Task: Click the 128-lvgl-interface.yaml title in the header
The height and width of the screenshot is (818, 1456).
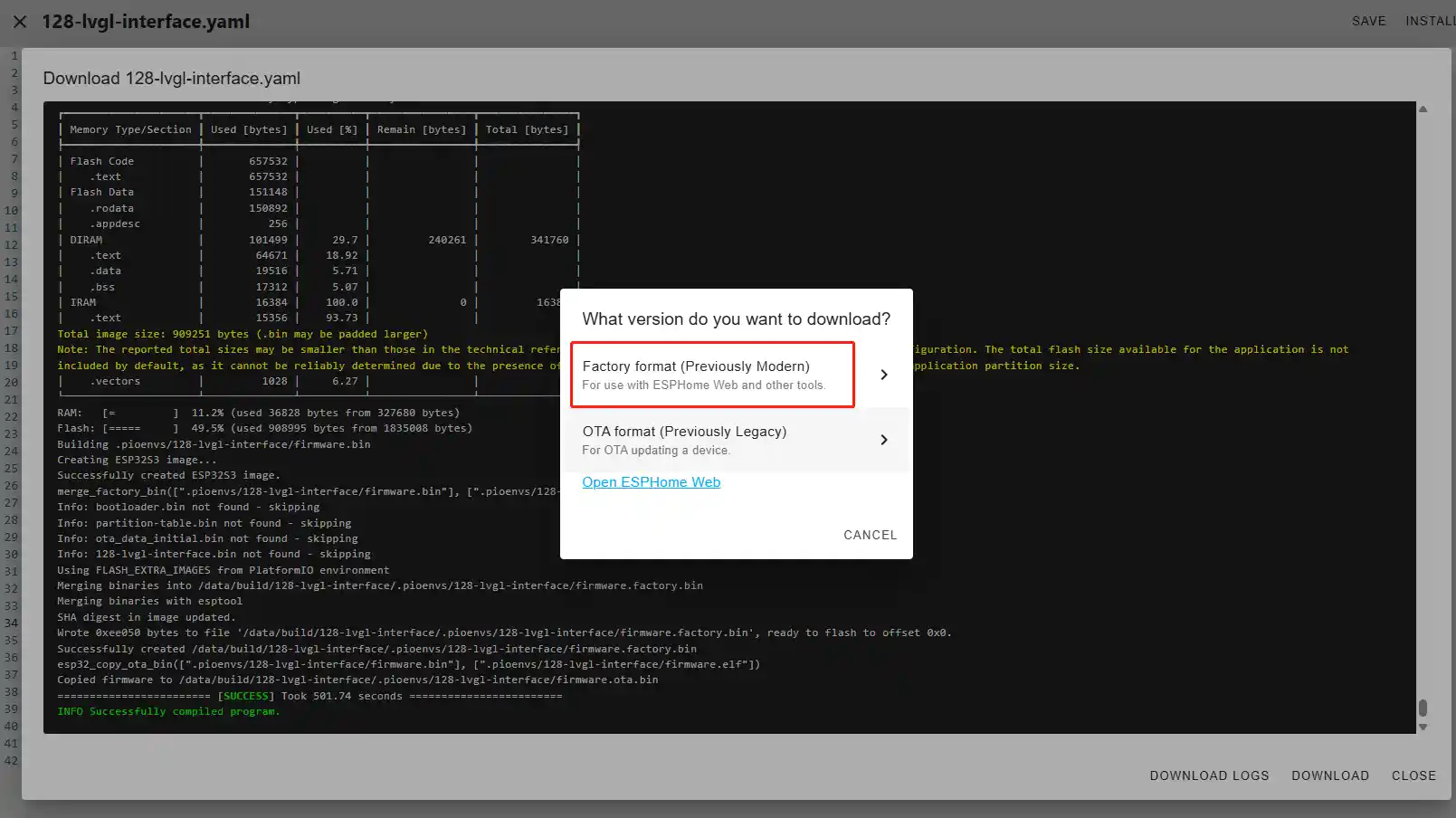Action: pyautogui.click(x=146, y=22)
